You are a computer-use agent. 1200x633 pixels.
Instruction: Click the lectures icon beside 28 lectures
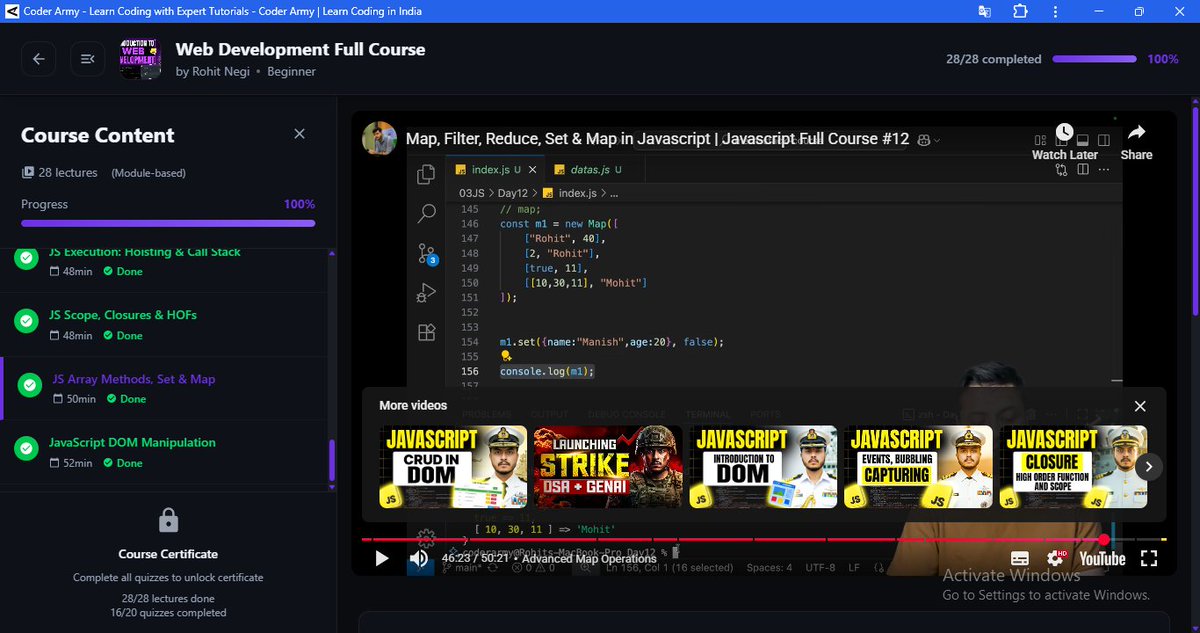click(28, 173)
